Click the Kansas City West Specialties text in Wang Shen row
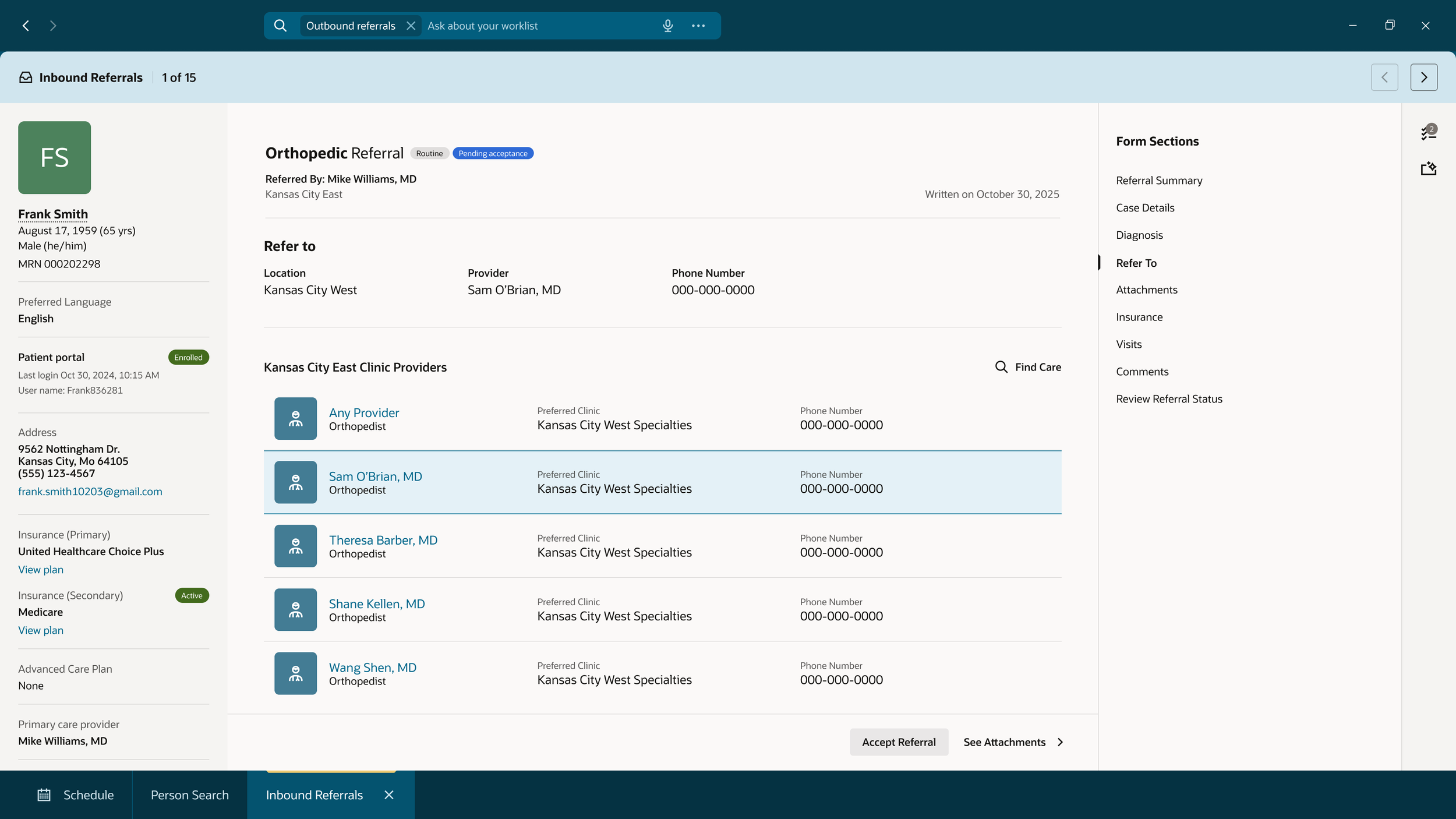The height and width of the screenshot is (819, 1456). point(614,680)
